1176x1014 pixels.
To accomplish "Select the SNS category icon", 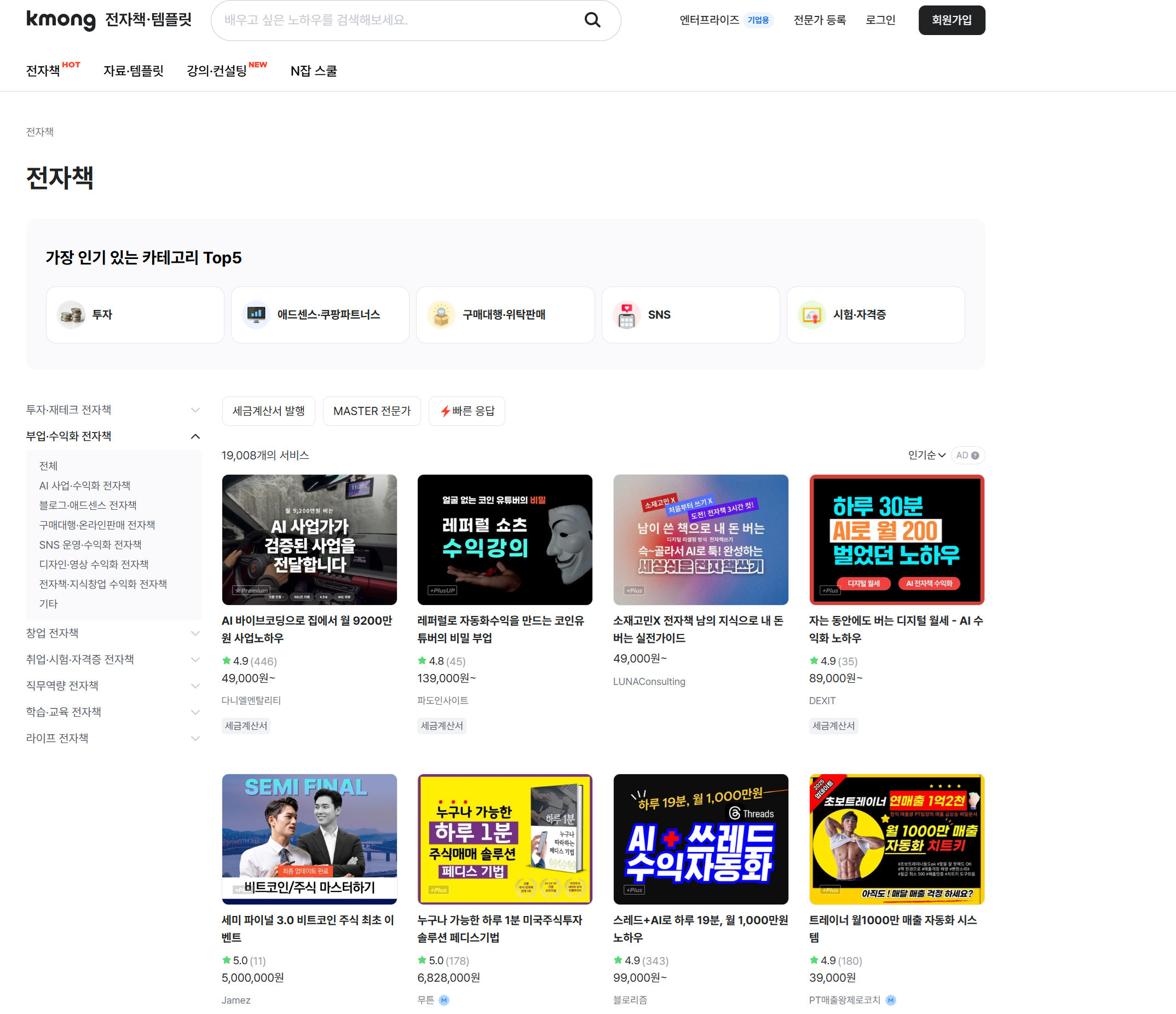I will 626,314.
